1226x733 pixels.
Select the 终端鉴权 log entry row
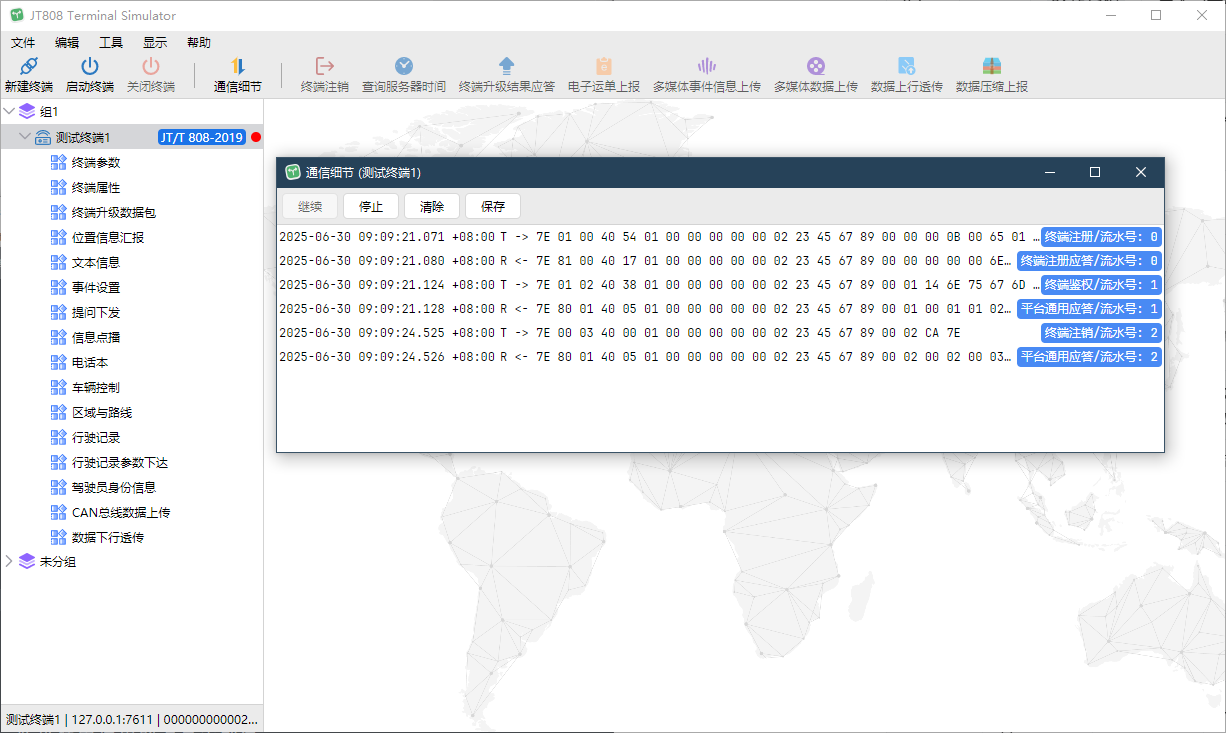(x=720, y=285)
